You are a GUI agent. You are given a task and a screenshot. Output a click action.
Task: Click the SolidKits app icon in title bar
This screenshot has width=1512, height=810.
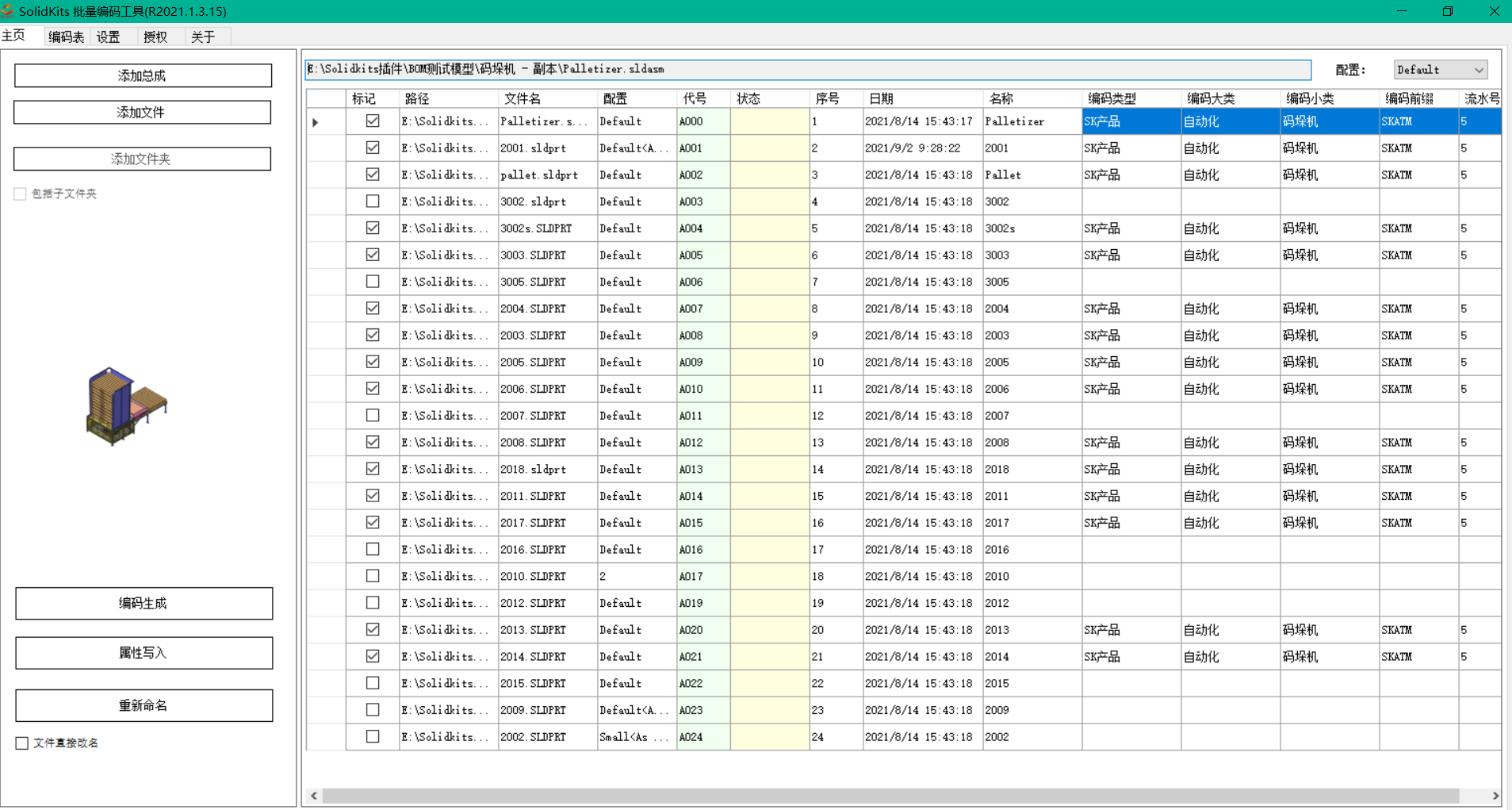point(8,10)
